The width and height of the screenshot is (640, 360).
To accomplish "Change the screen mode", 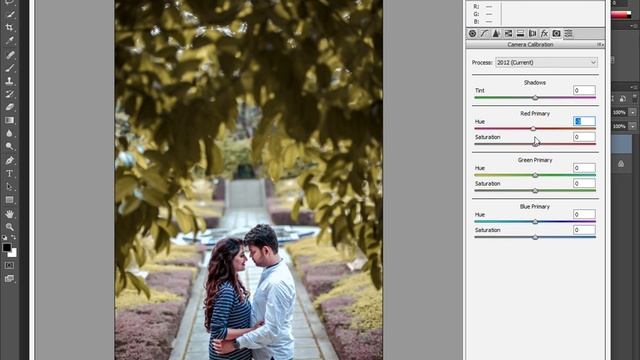I will 9,279.
